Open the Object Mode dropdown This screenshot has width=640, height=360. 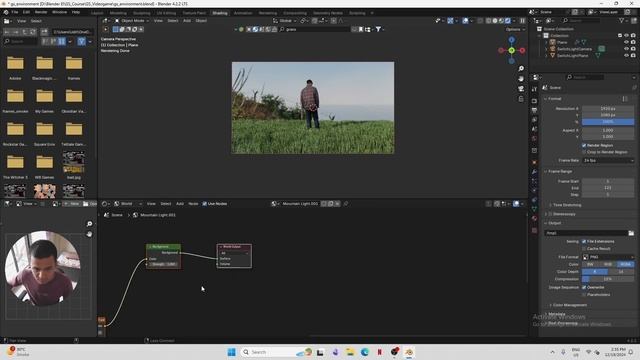coord(131,21)
